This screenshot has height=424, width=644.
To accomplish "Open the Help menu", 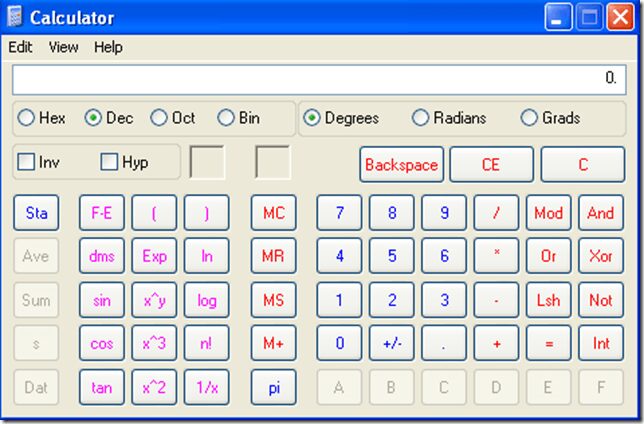I will click(x=108, y=47).
